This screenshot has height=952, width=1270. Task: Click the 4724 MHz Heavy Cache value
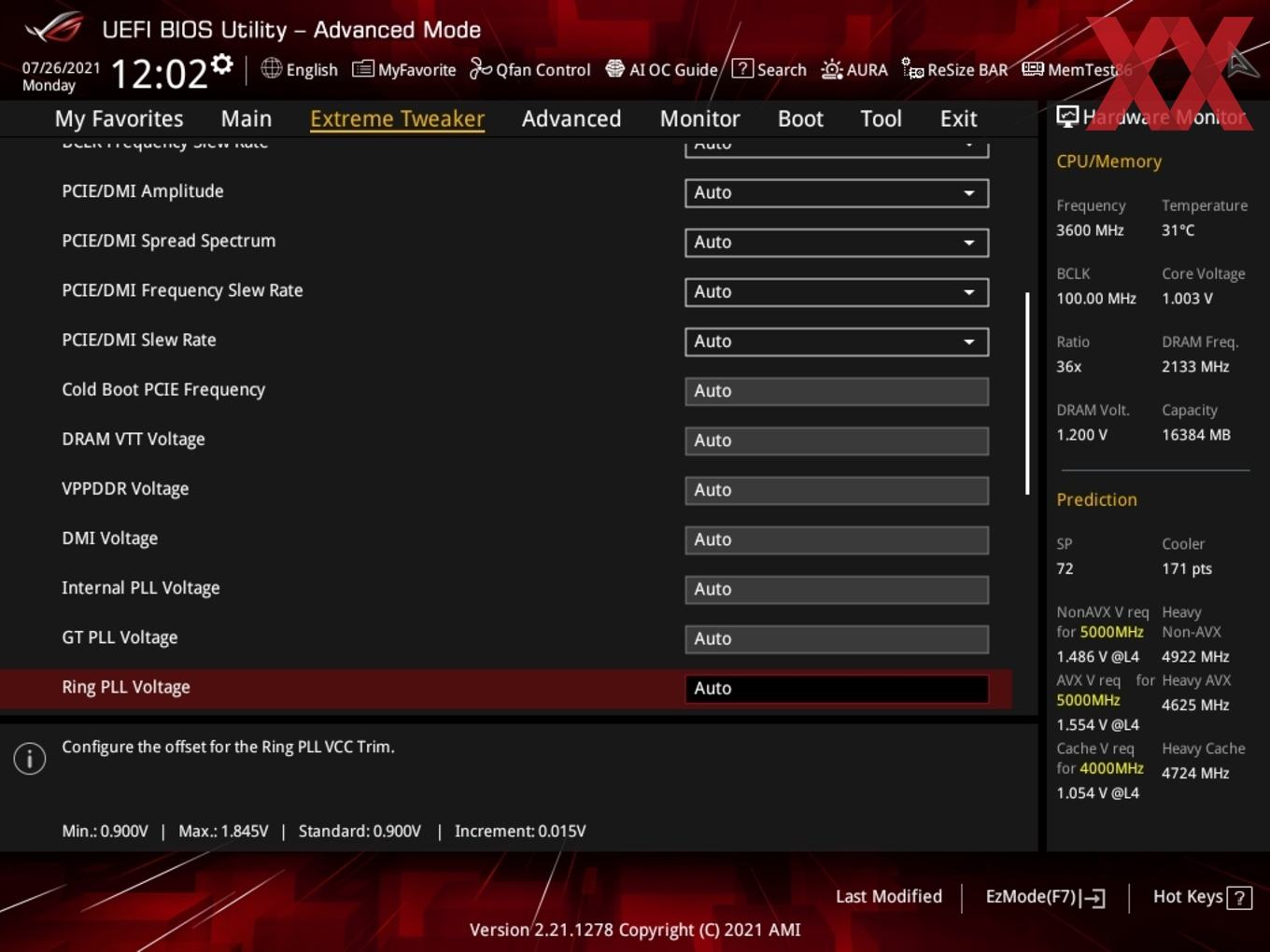click(x=1195, y=773)
